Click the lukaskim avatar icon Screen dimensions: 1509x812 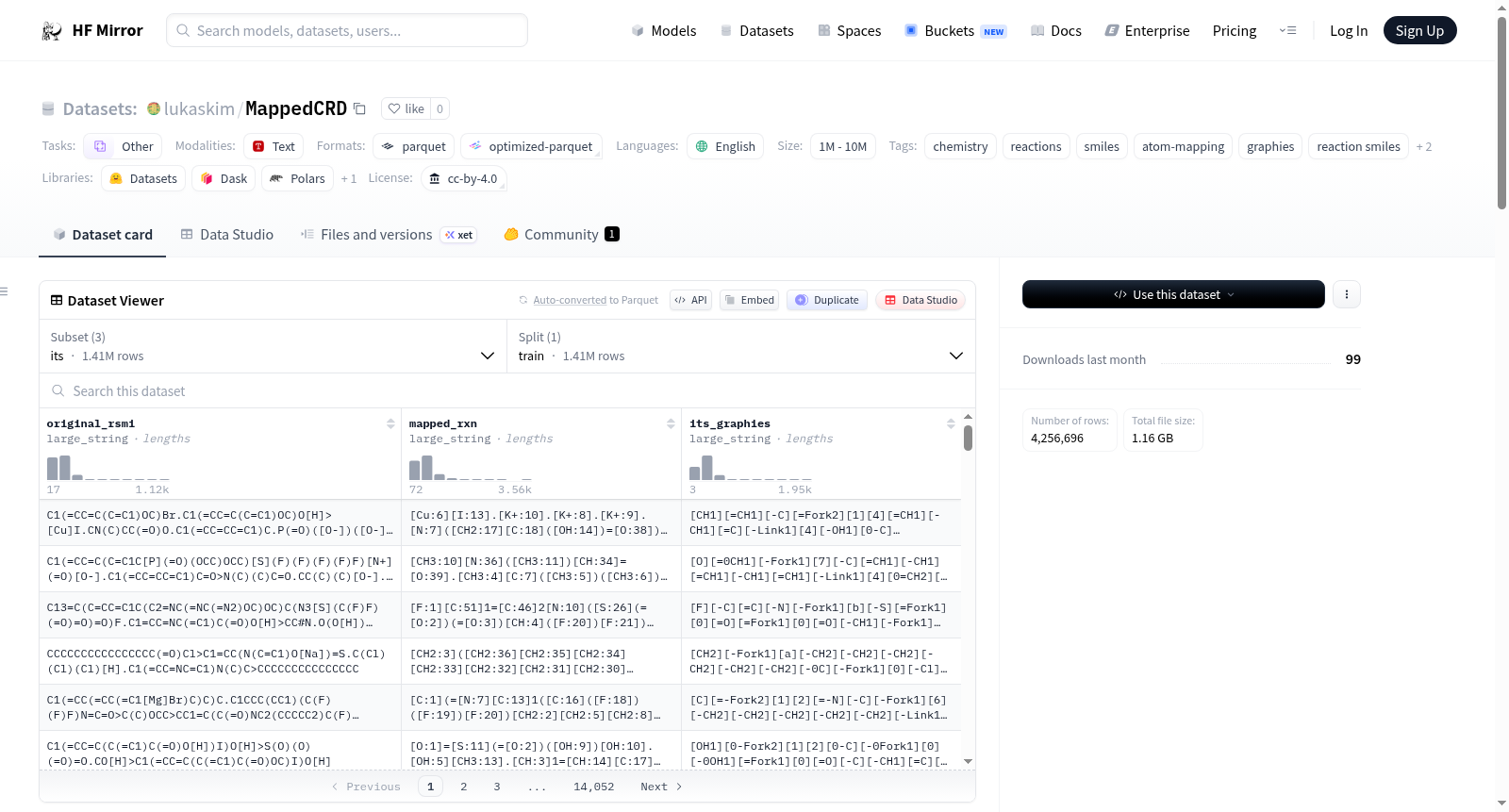coord(154,108)
